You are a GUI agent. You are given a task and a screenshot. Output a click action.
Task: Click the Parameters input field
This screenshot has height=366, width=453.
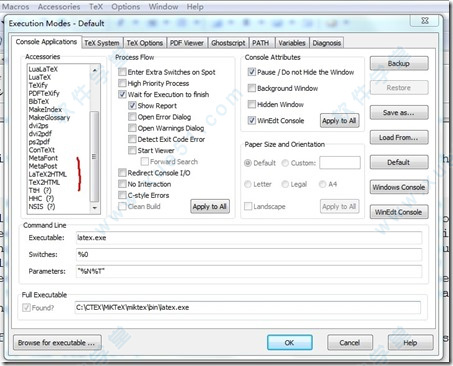(249, 271)
